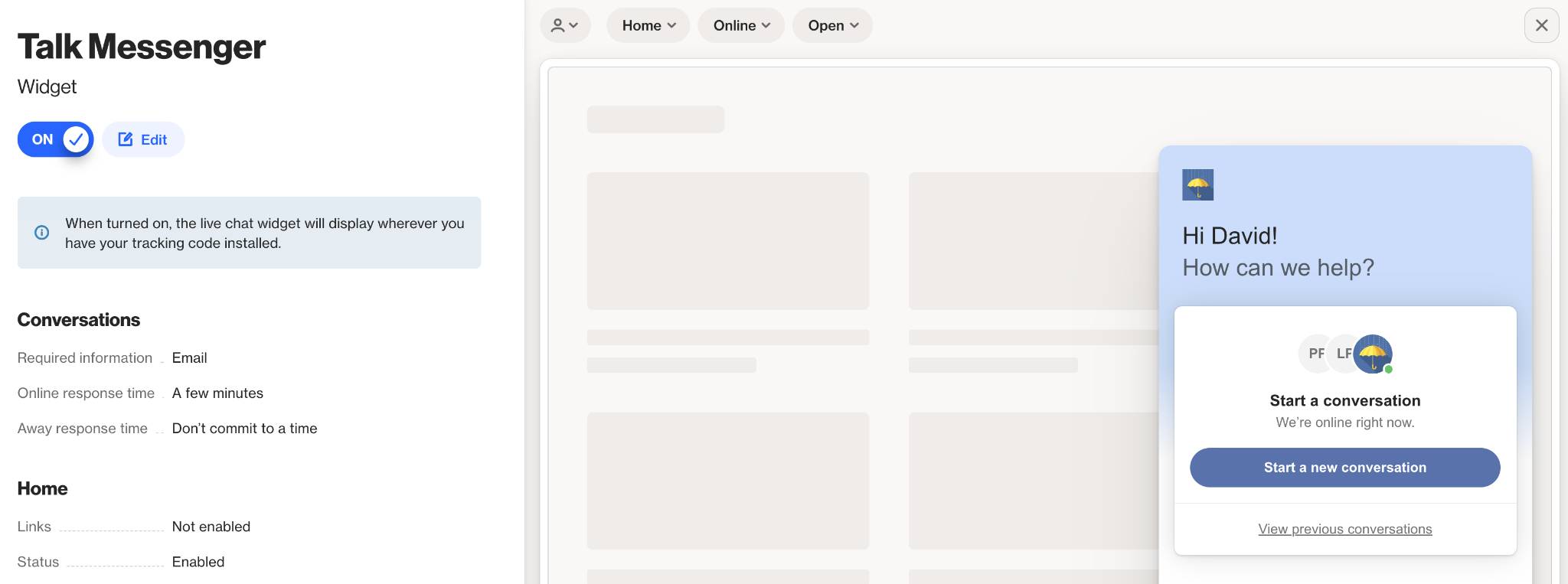
Task: Click the umbrella agent avatar with online dot
Action: click(1373, 354)
